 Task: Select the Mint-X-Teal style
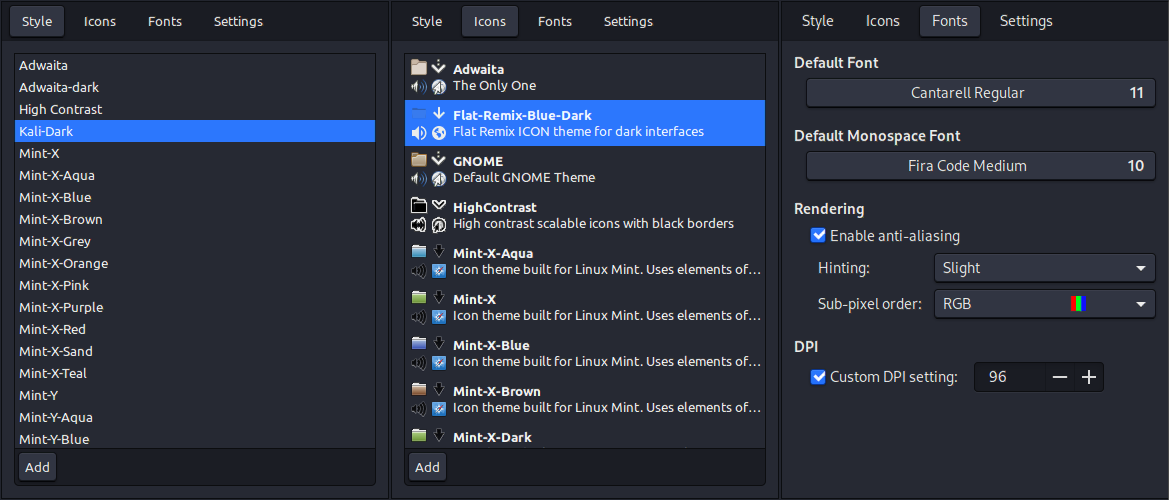195,373
